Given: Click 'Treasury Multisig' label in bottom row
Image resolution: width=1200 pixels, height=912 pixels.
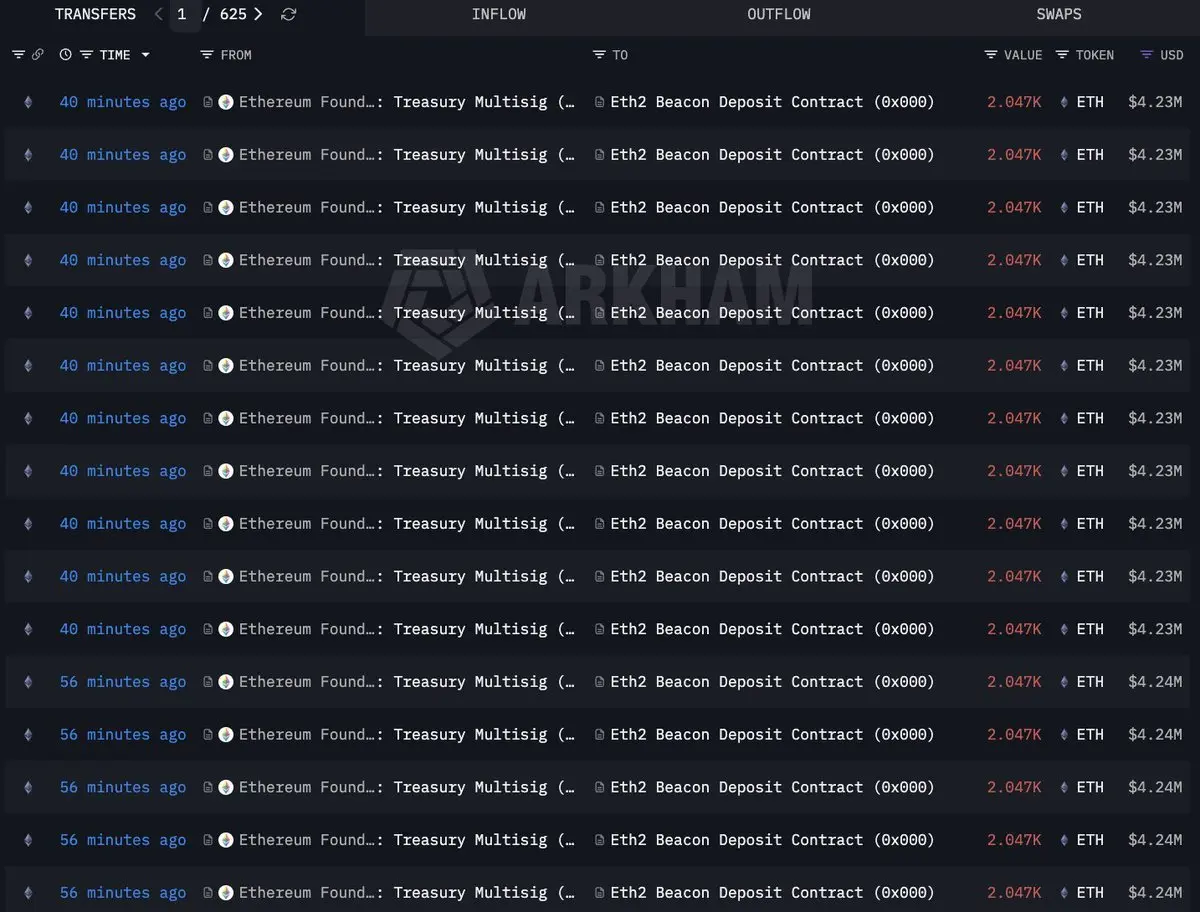Looking at the screenshot, I should [x=470, y=893].
